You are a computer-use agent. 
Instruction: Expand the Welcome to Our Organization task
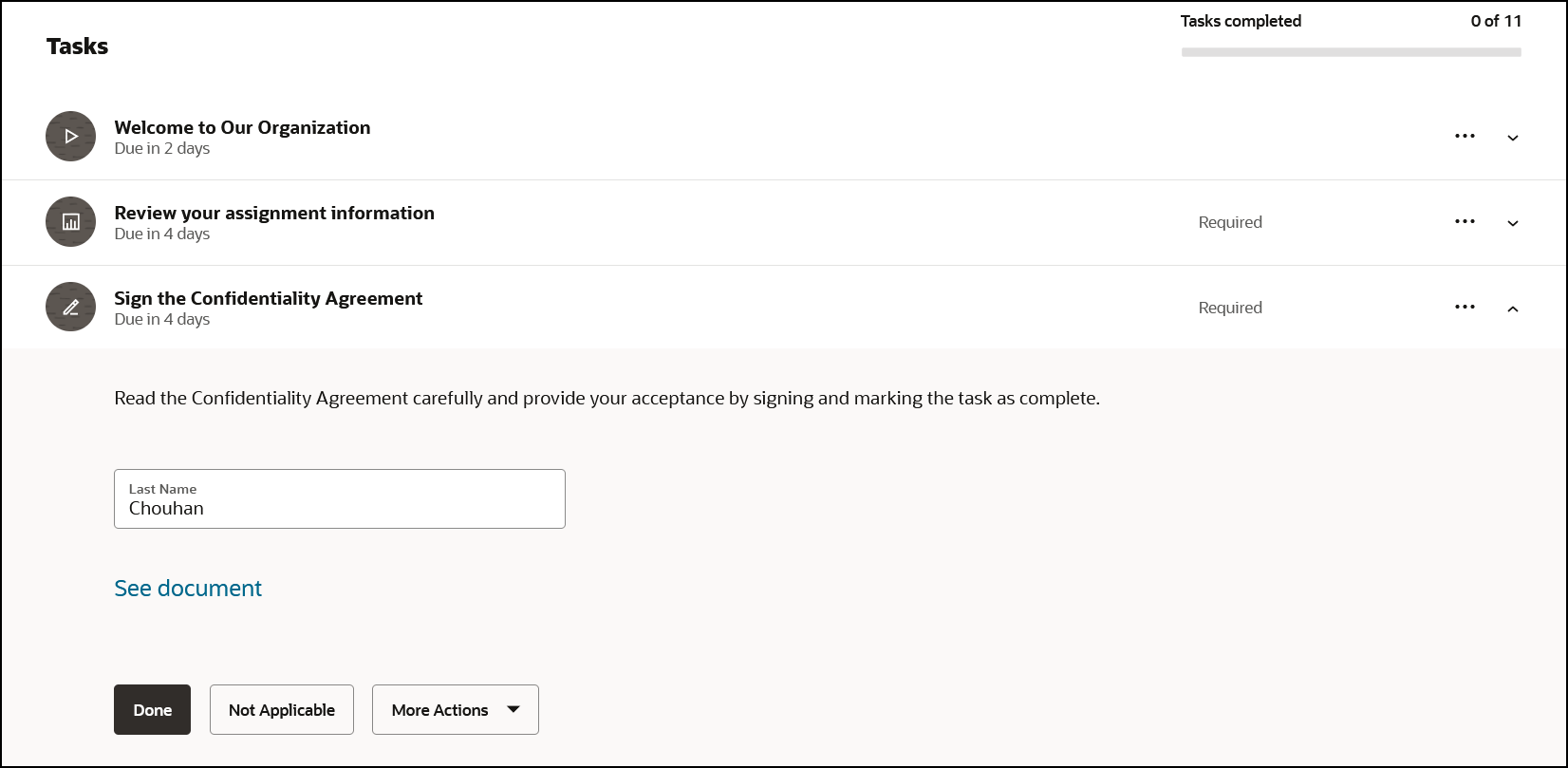tap(1513, 138)
